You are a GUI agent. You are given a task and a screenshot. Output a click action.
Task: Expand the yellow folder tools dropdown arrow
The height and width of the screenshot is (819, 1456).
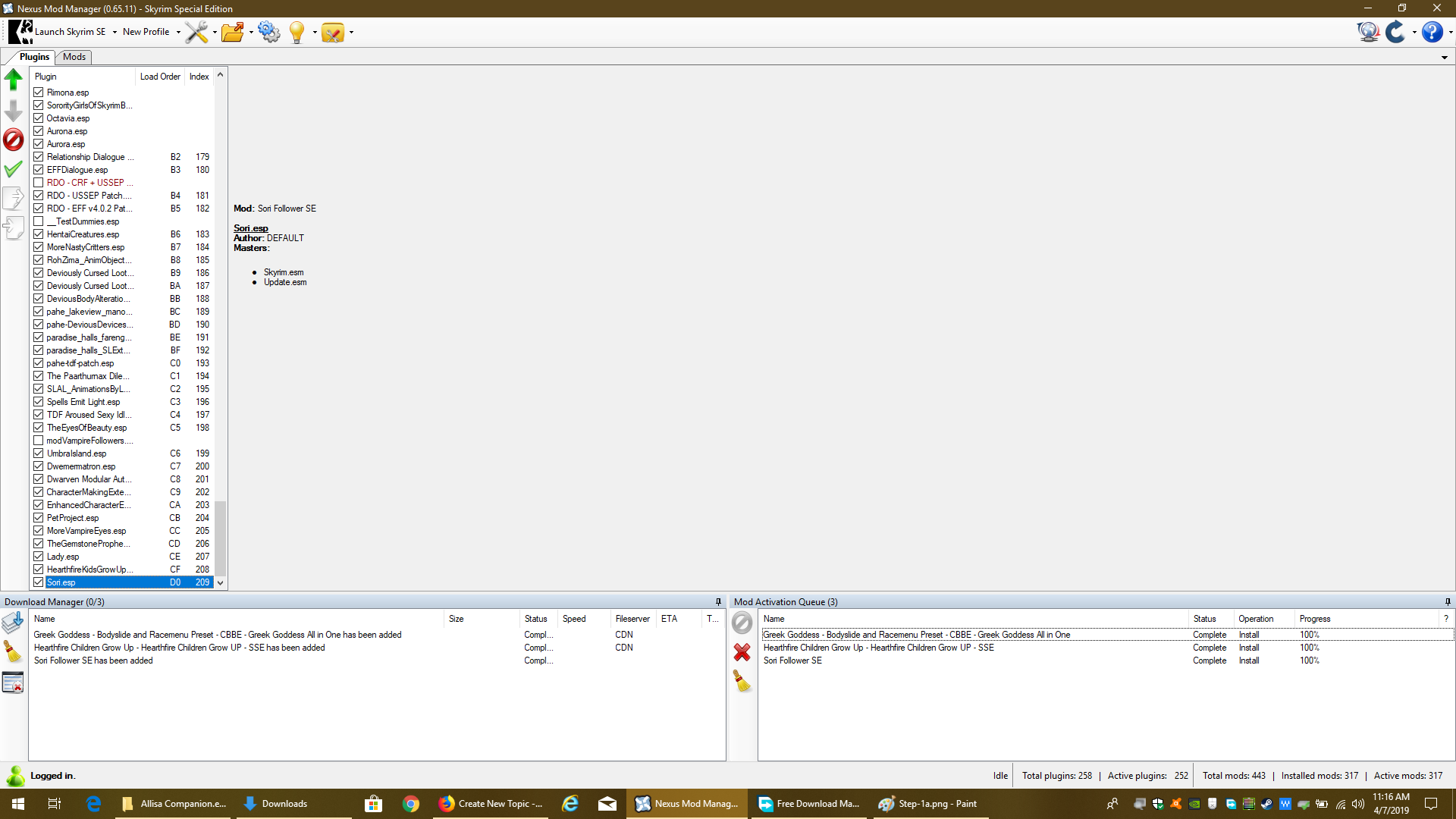[x=351, y=33]
